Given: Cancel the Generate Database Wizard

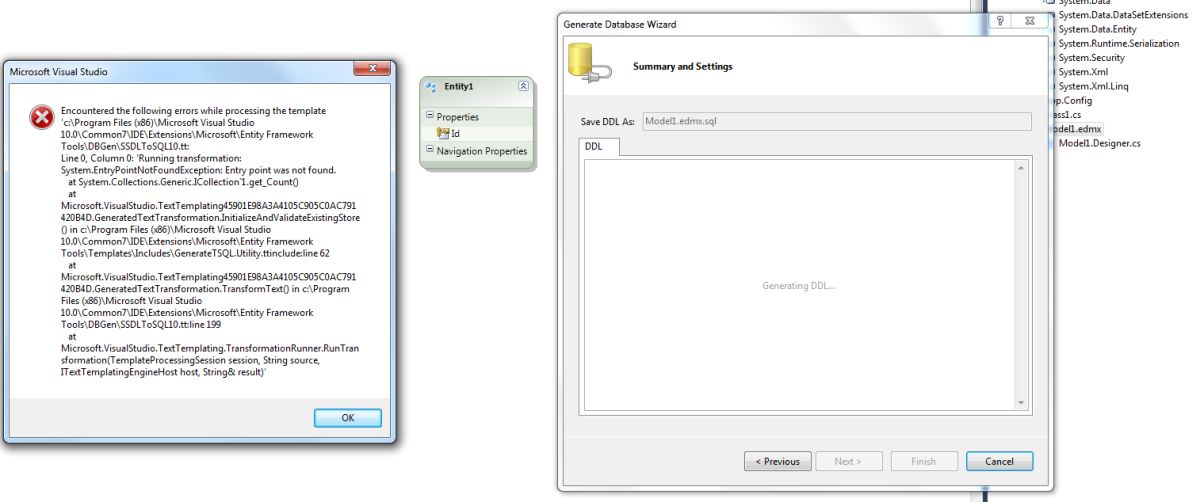Looking at the screenshot, I should coord(999,461).
